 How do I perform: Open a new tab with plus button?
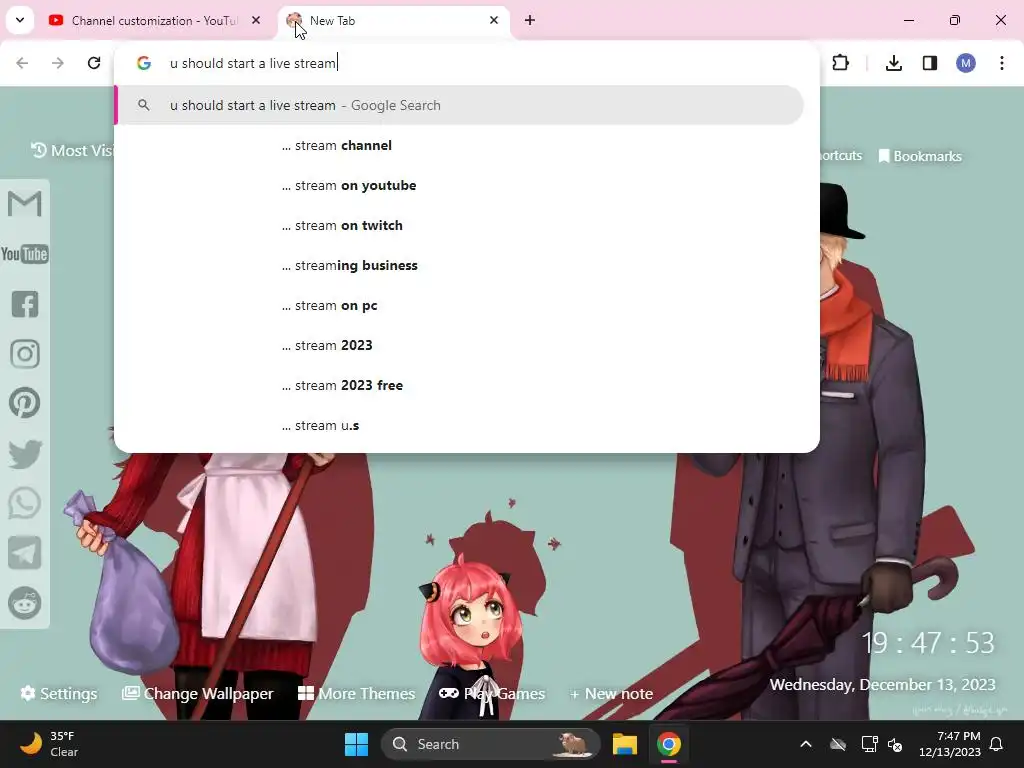tap(530, 20)
